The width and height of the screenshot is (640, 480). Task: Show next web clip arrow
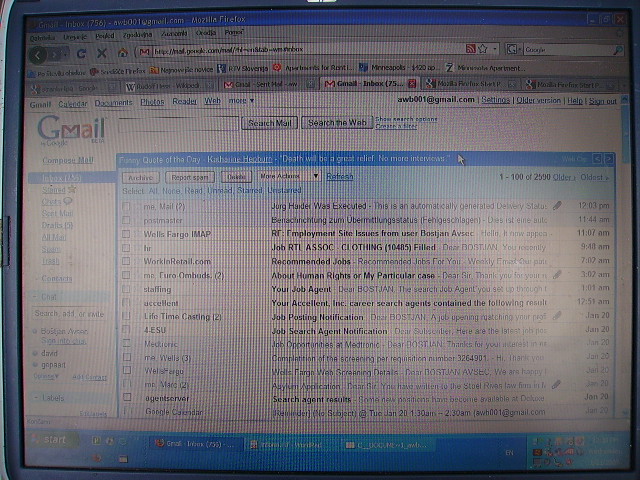coord(608,159)
